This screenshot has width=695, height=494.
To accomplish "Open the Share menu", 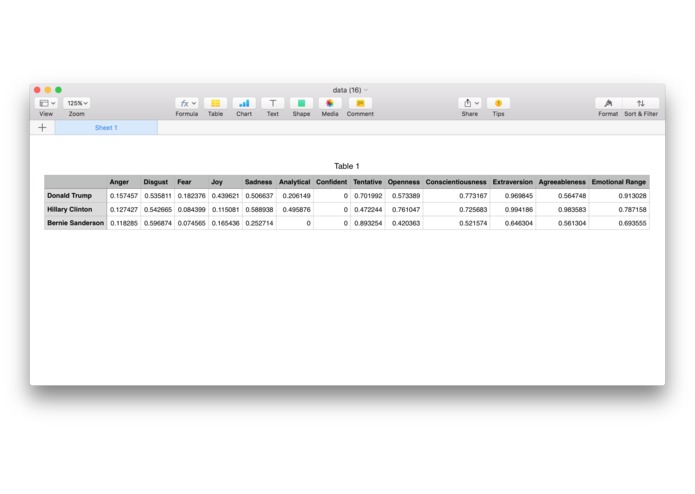I will click(x=470, y=103).
